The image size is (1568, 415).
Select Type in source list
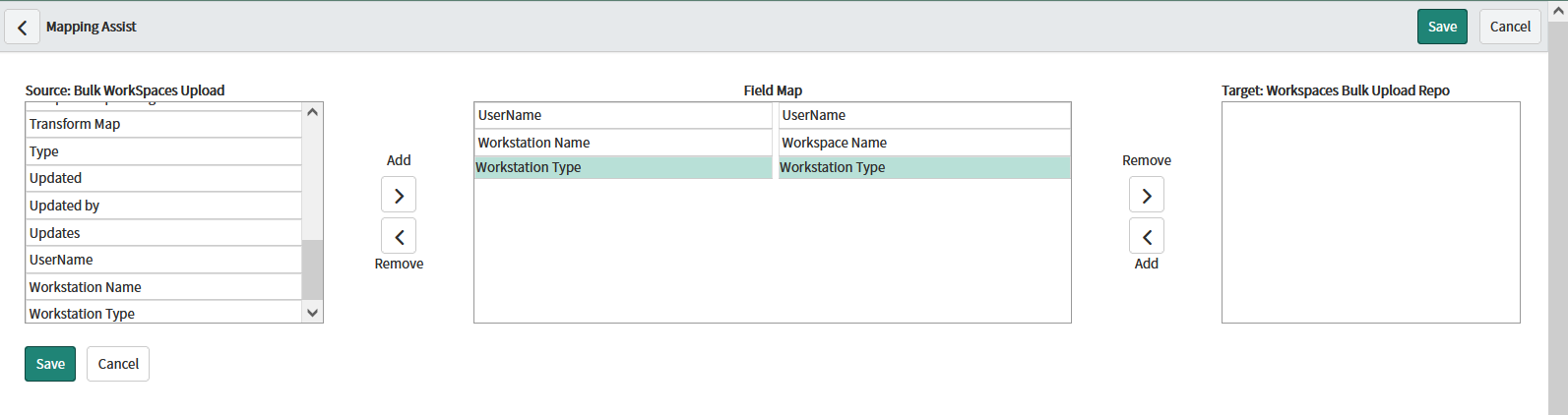coord(163,151)
